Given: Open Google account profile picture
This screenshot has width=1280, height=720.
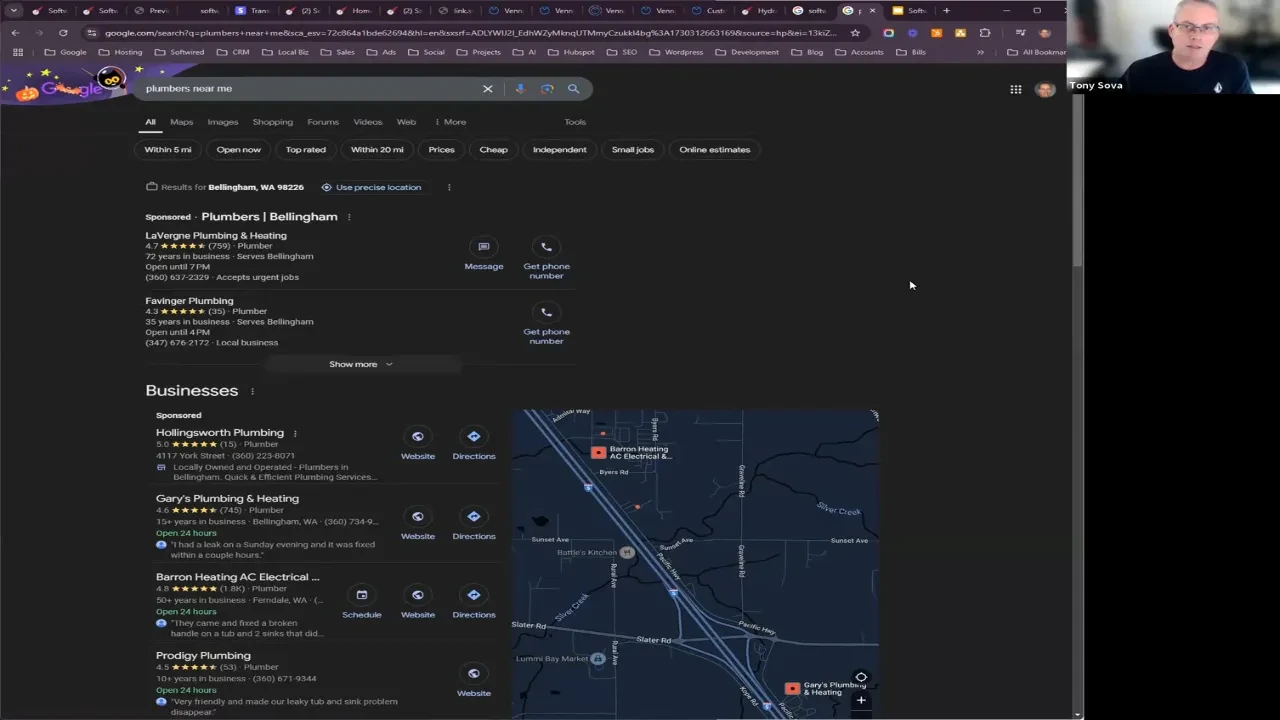Looking at the screenshot, I should pos(1045,89).
